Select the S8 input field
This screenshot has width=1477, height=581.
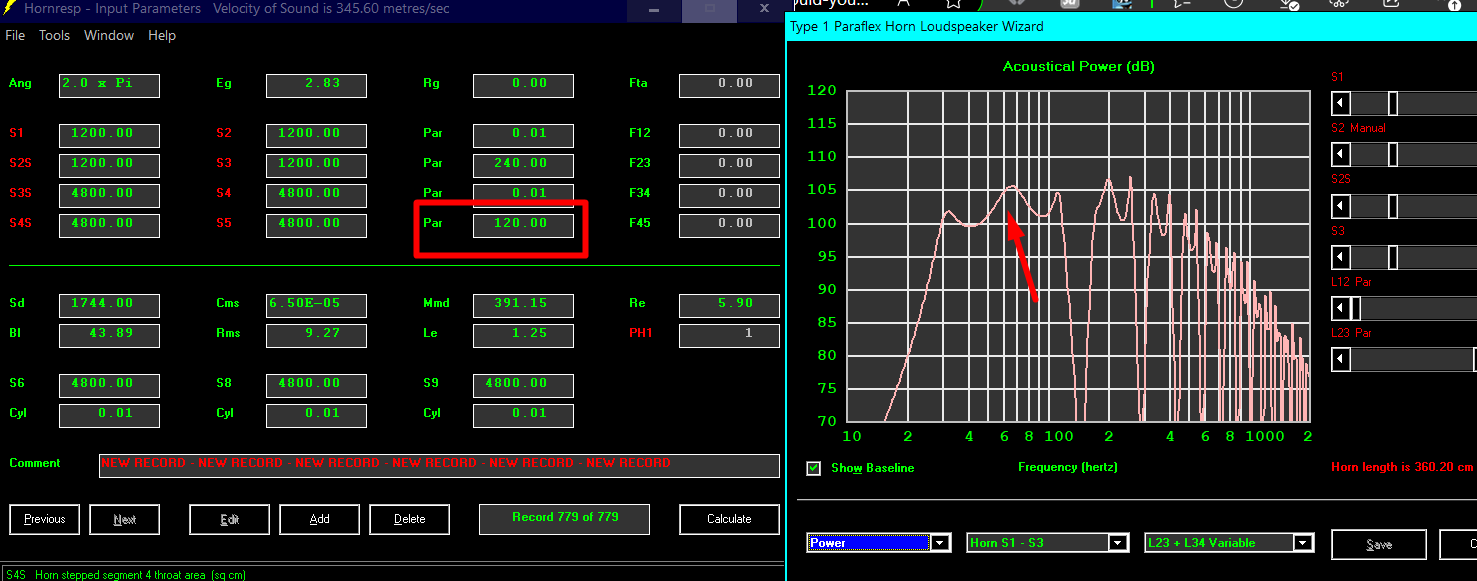coord(316,385)
